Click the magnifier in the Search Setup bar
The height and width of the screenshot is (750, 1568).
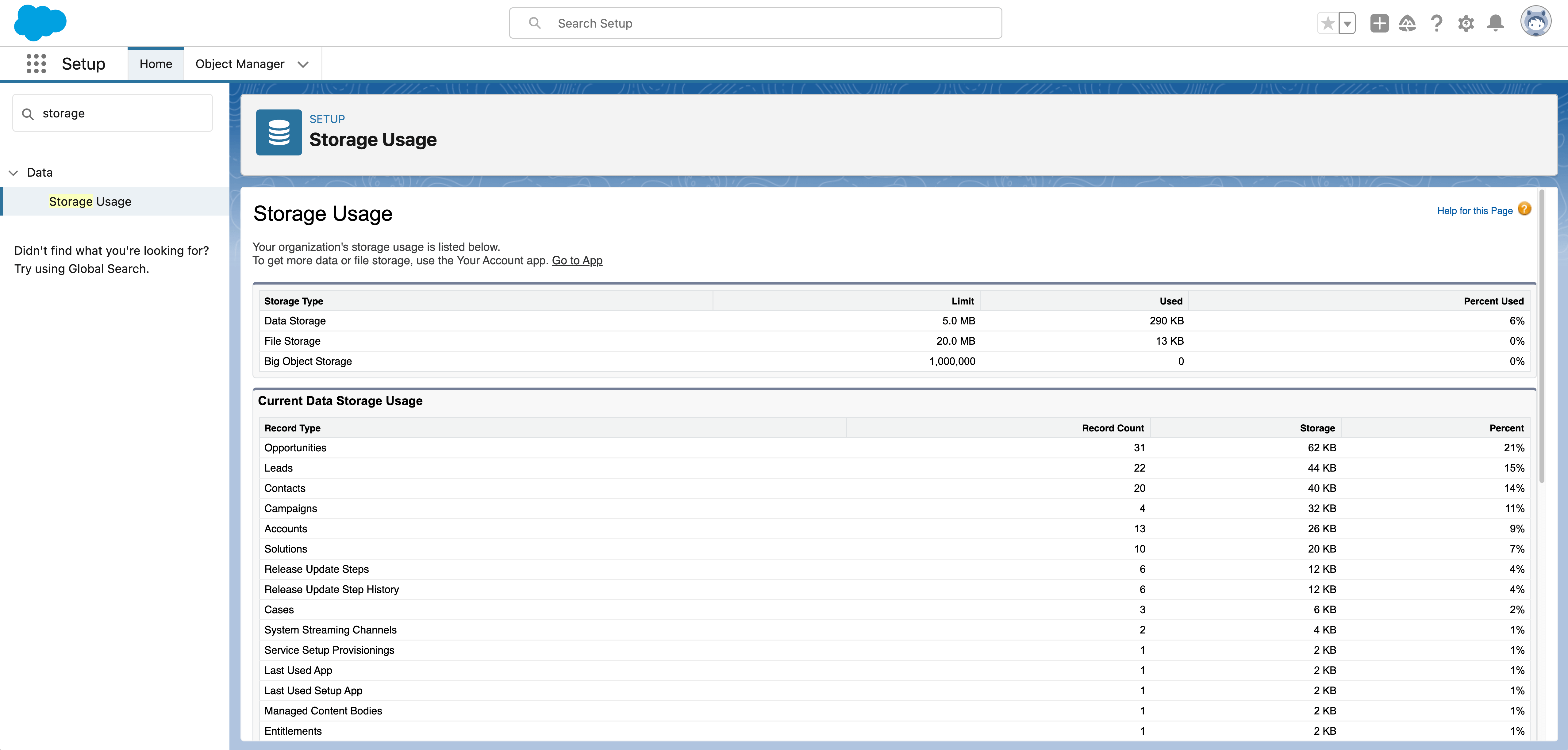[534, 22]
